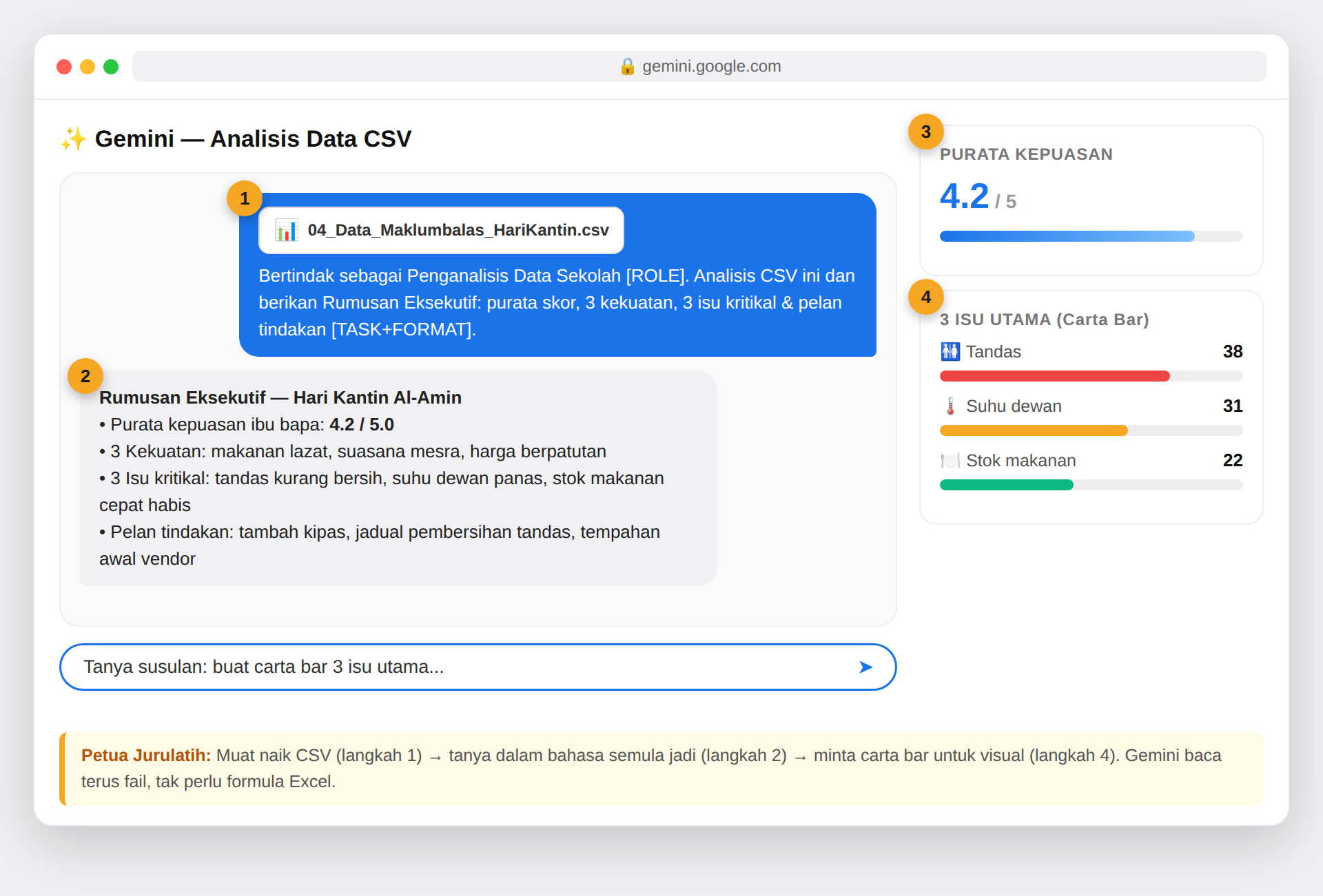Click the orange Suhu dewan bar
Image resolution: width=1323 pixels, height=896 pixels.
click(1034, 430)
